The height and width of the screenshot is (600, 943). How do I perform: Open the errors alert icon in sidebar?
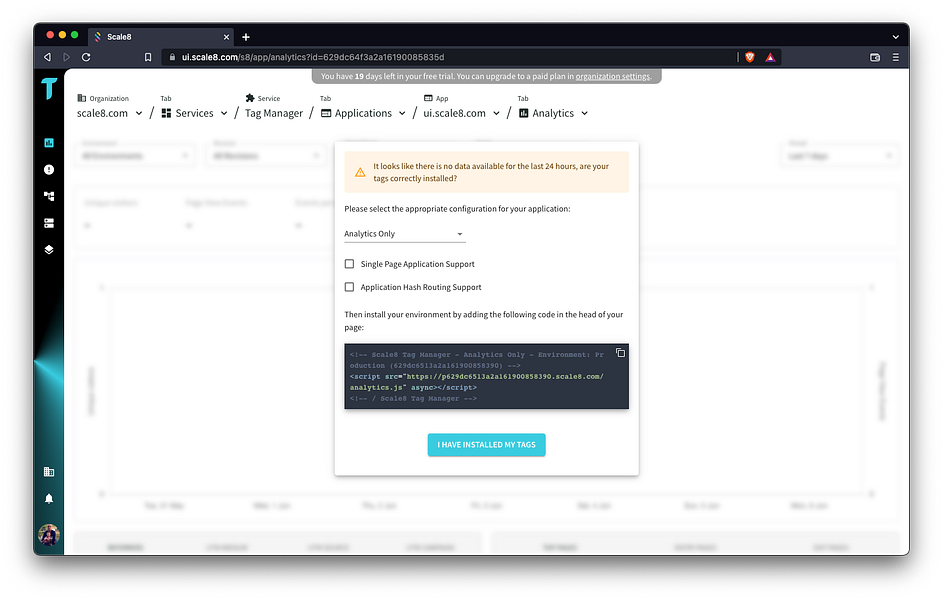pyautogui.click(x=49, y=170)
